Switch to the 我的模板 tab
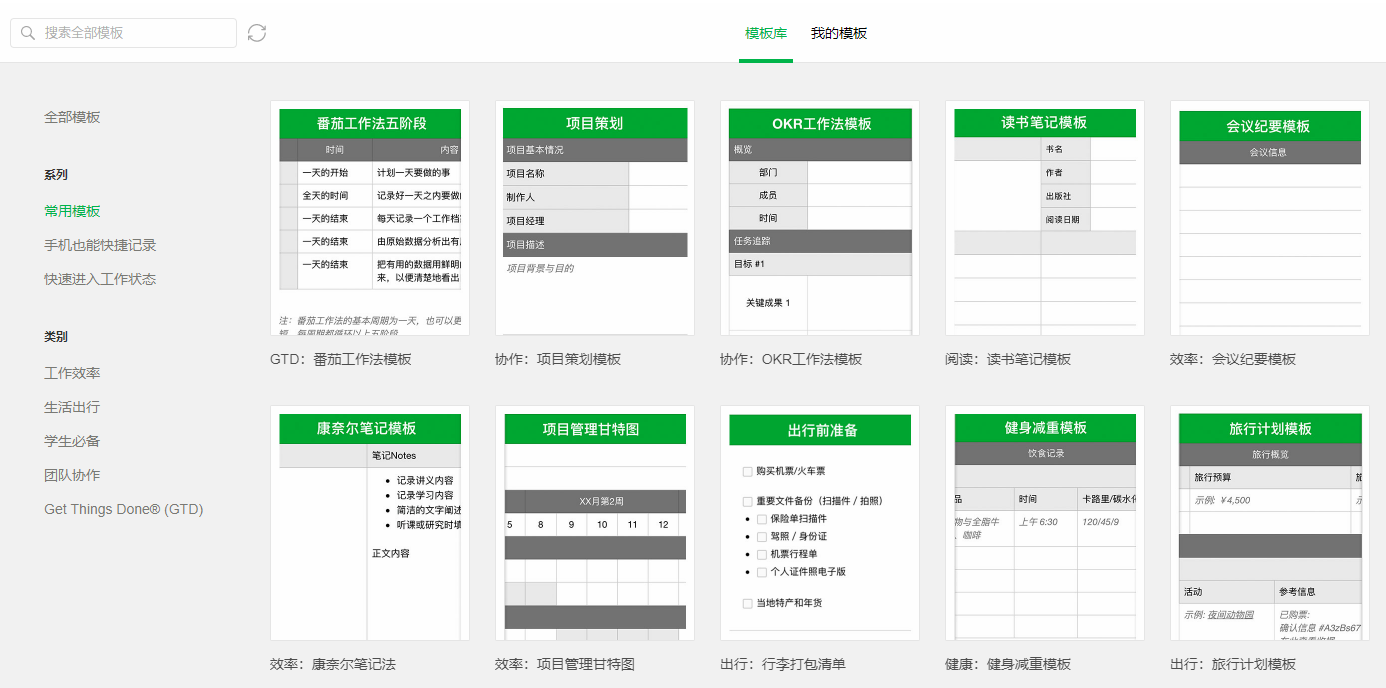This screenshot has height=688, width=1386. [x=840, y=33]
